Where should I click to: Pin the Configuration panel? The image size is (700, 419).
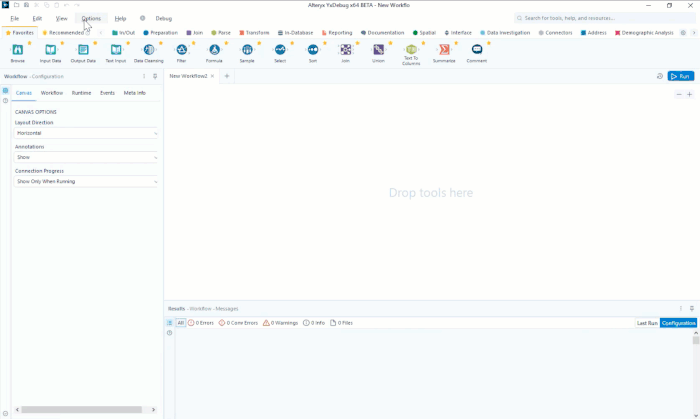(155, 76)
